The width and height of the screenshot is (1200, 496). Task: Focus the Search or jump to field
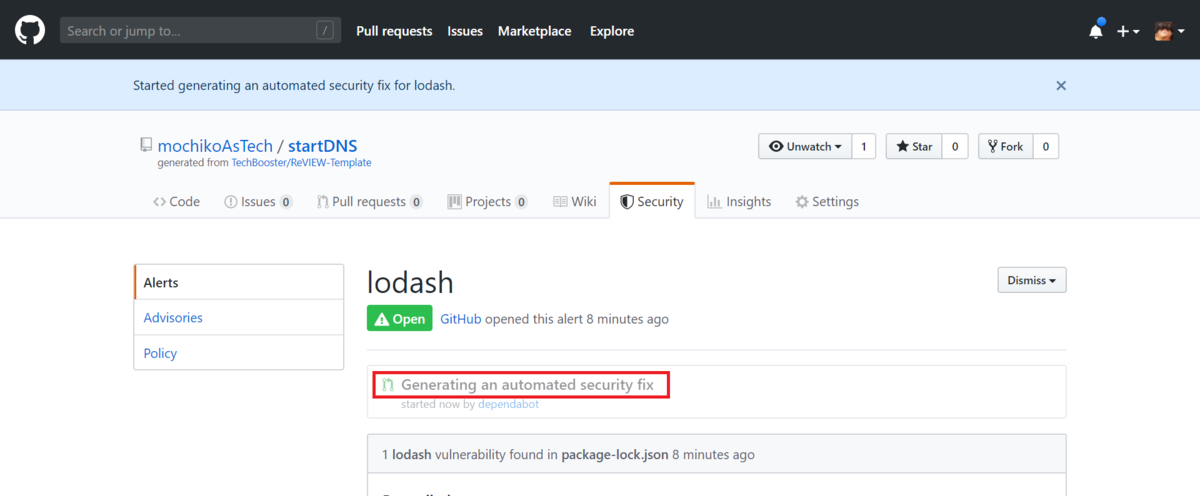coord(200,30)
